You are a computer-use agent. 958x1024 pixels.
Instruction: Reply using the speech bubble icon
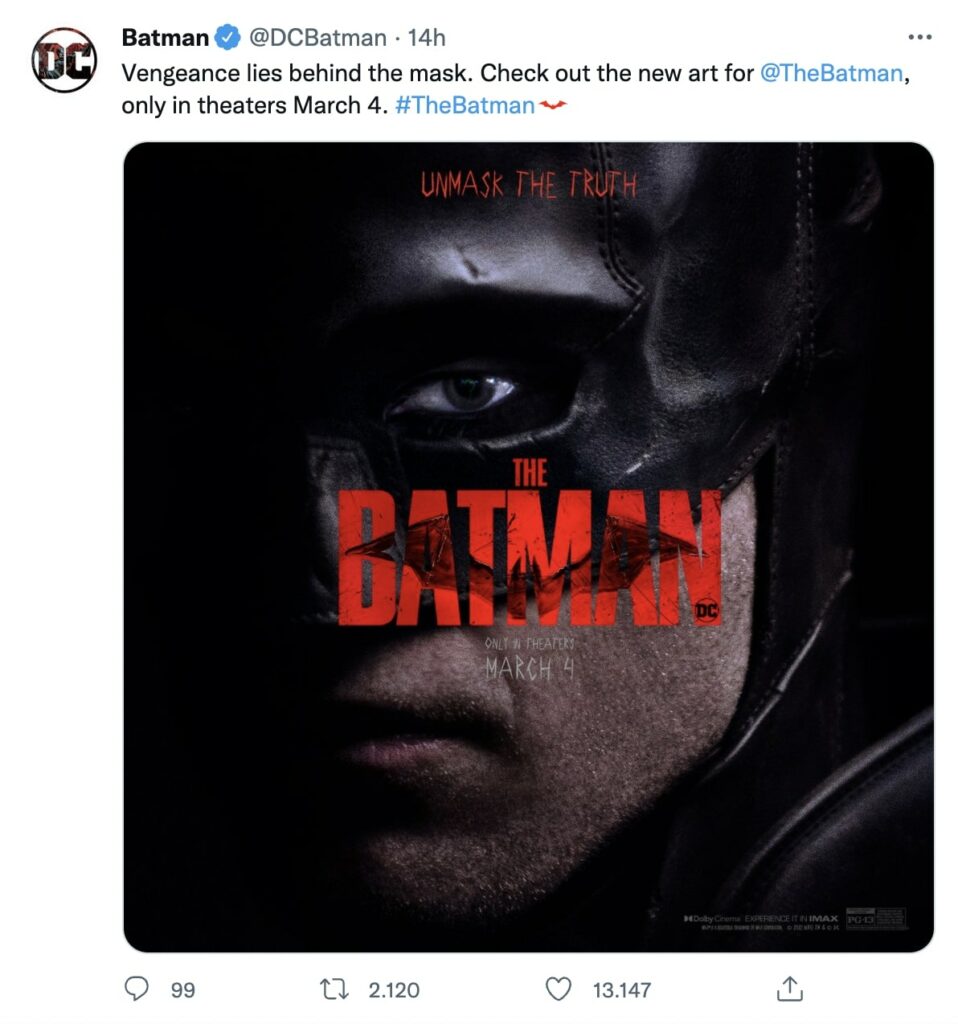click(x=136, y=989)
